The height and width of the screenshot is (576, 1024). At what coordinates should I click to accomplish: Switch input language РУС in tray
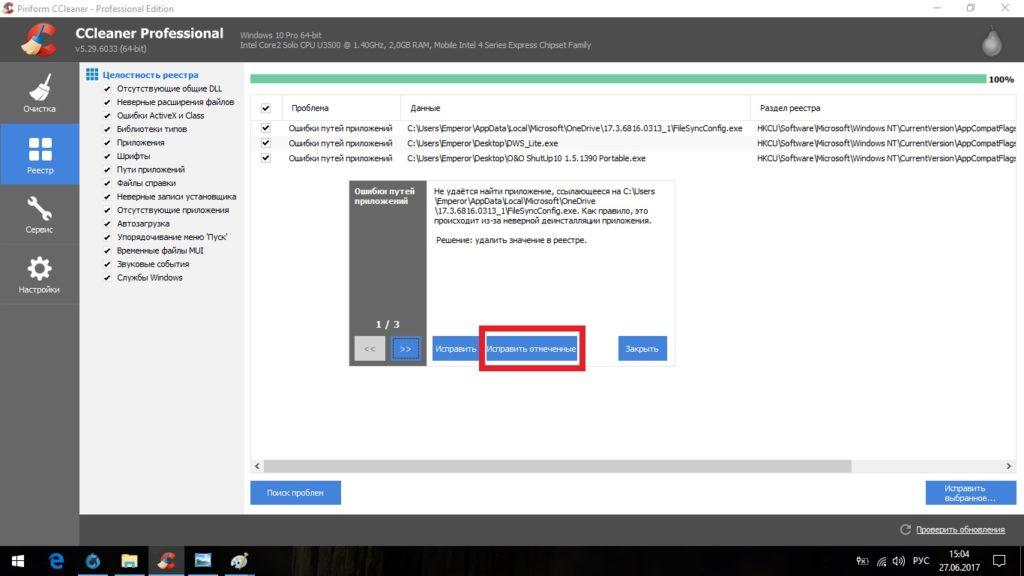click(921, 561)
